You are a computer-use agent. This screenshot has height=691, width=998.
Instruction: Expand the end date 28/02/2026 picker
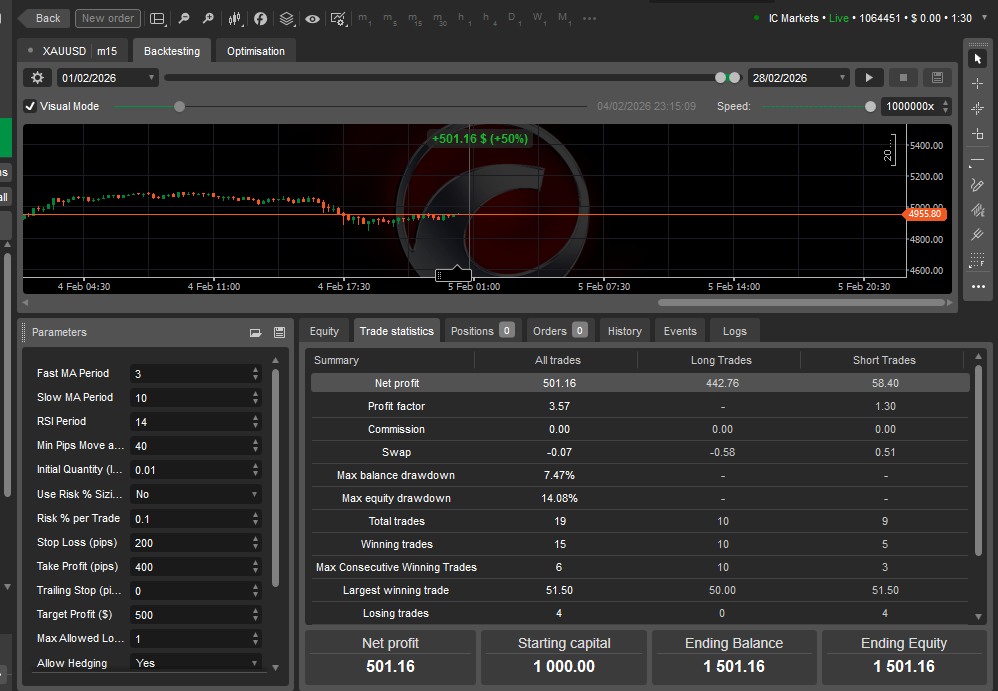pyautogui.click(x=798, y=78)
